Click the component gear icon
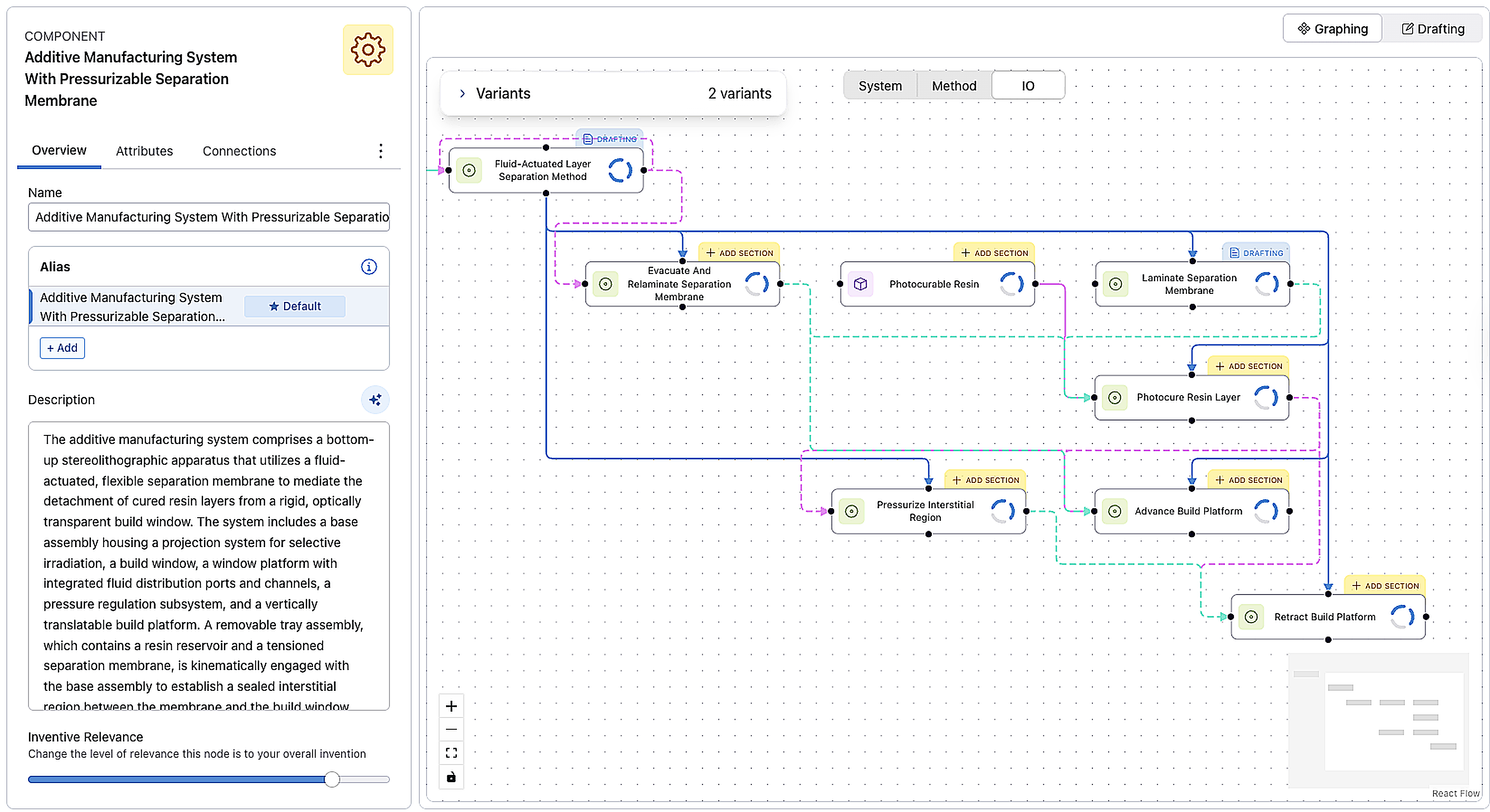This screenshot has width=1490, height=812. click(x=368, y=50)
